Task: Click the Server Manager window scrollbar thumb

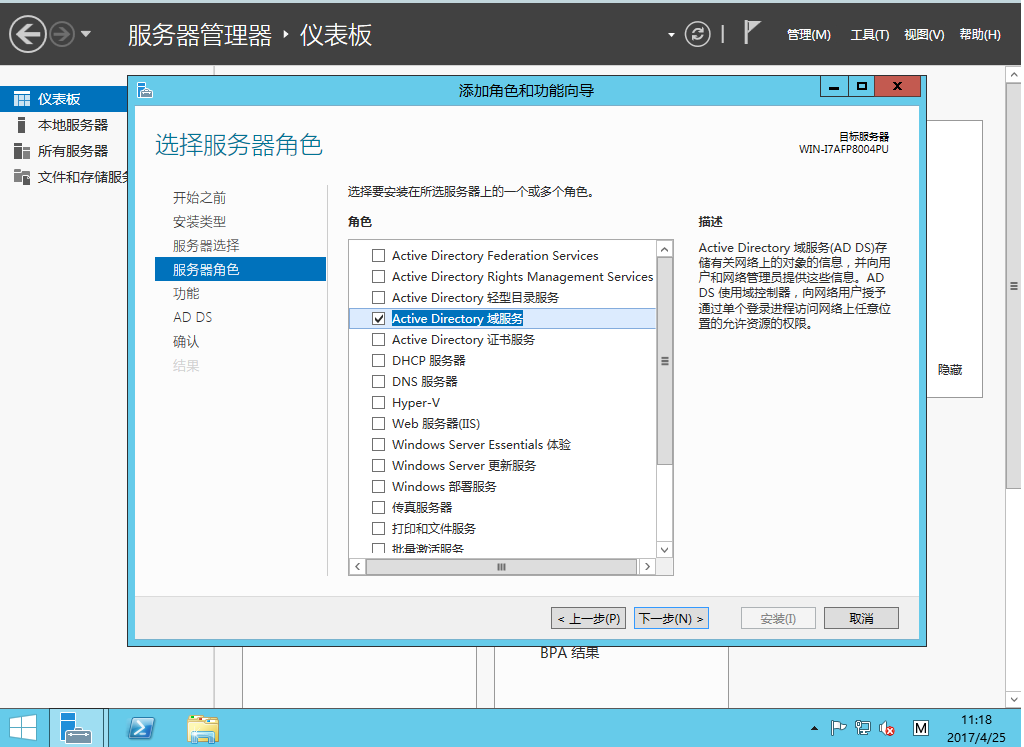Action: tap(1014, 285)
